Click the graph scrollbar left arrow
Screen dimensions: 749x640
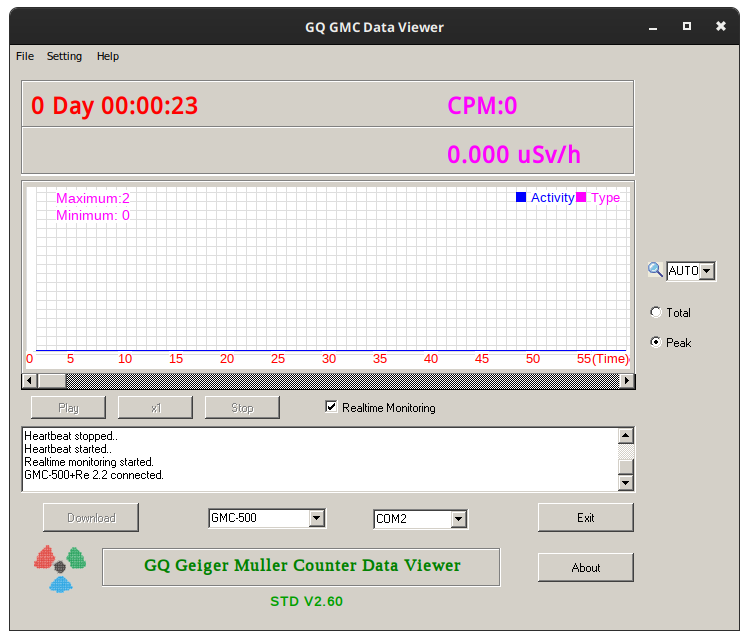30,381
